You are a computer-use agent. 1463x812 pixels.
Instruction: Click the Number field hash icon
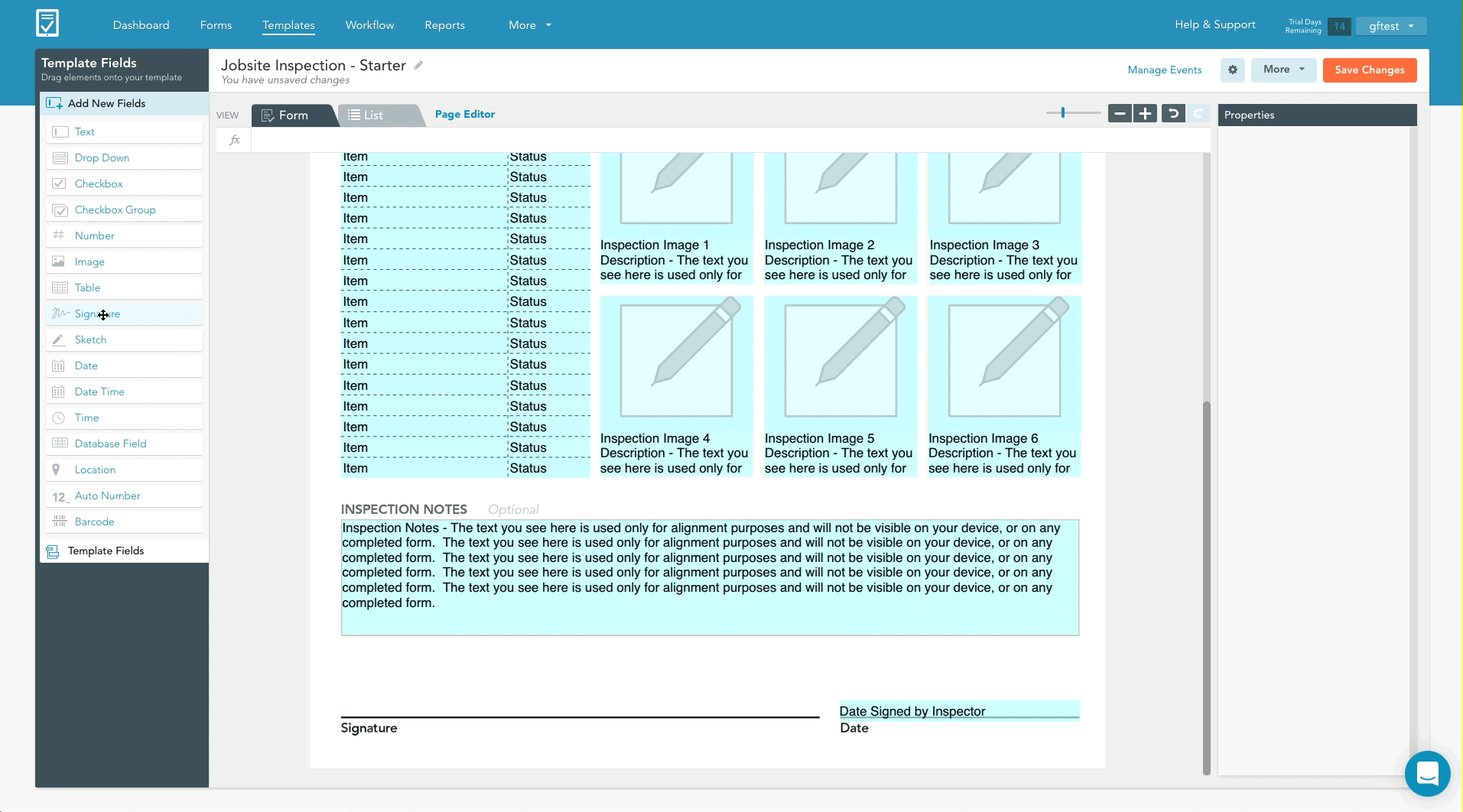(58, 235)
